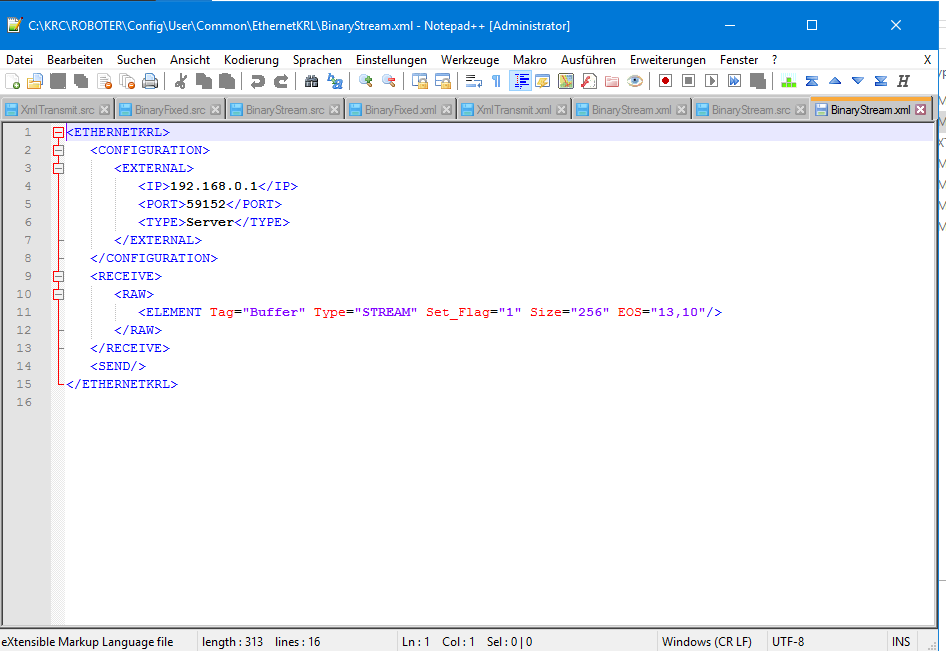Click UTF-8 encoding in status bar
The height and width of the screenshot is (651, 946).
(788, 642)
